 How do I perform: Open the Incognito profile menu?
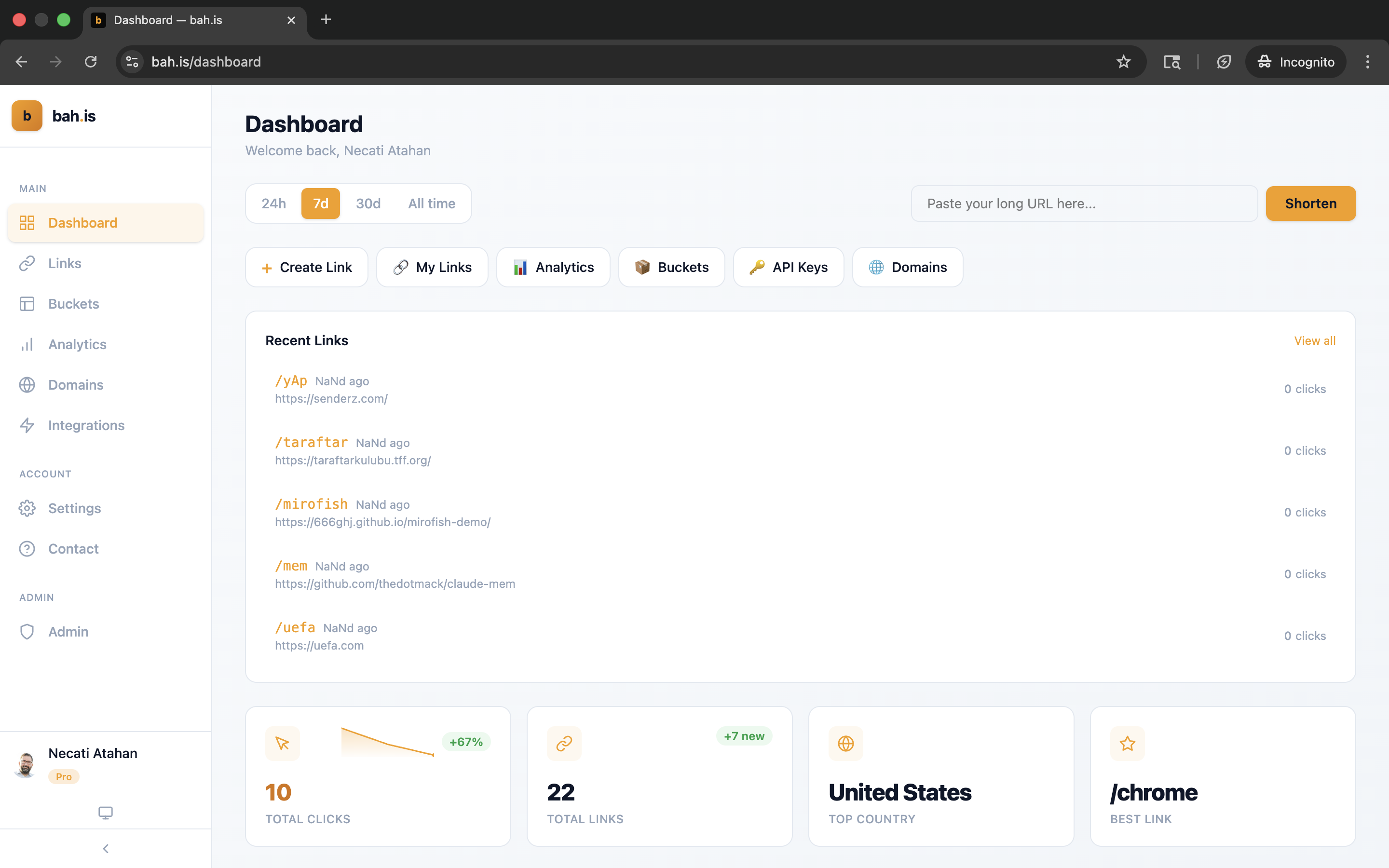(x=1295, y=61)
